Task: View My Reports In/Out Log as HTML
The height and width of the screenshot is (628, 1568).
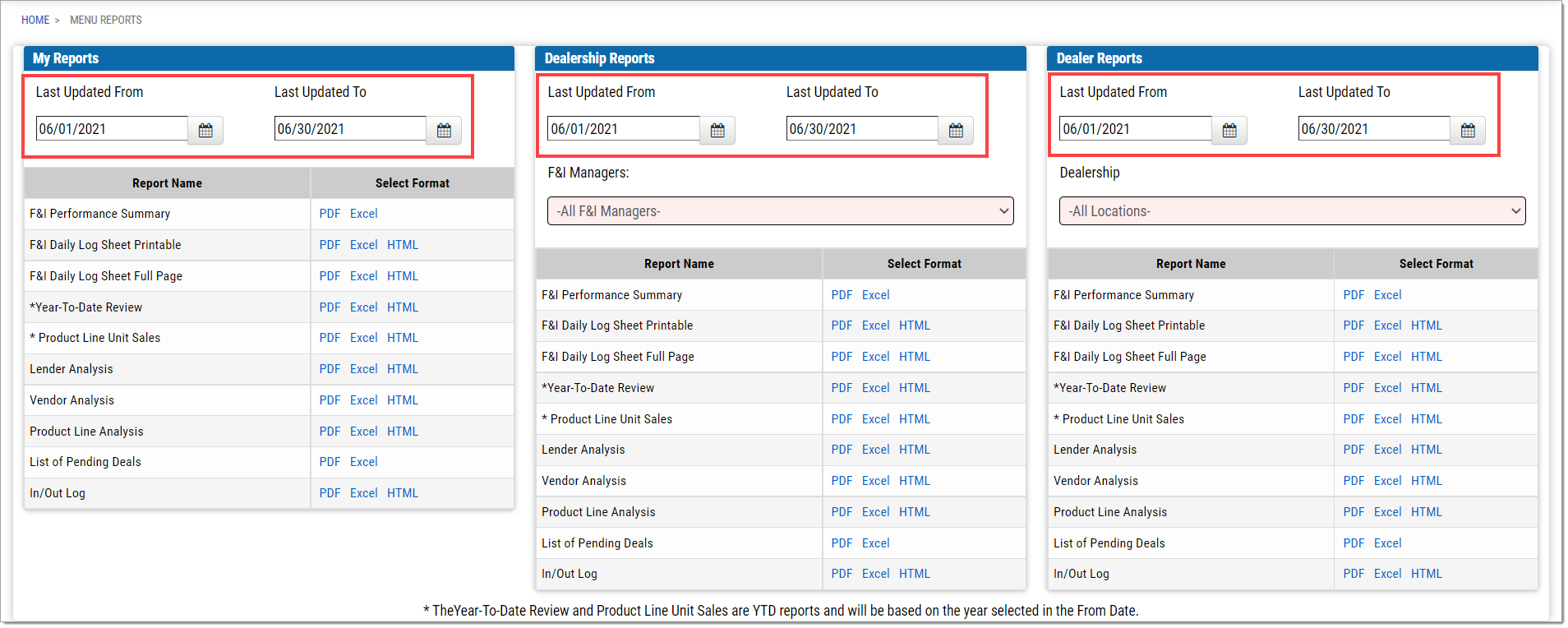Action: [x=403, y=493]
